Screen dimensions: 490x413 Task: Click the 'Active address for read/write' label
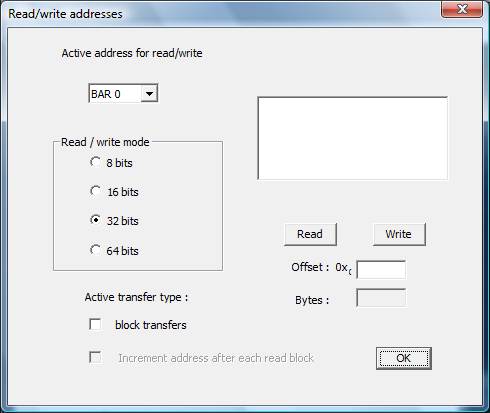pyautogui.click(x=132, y=53)
